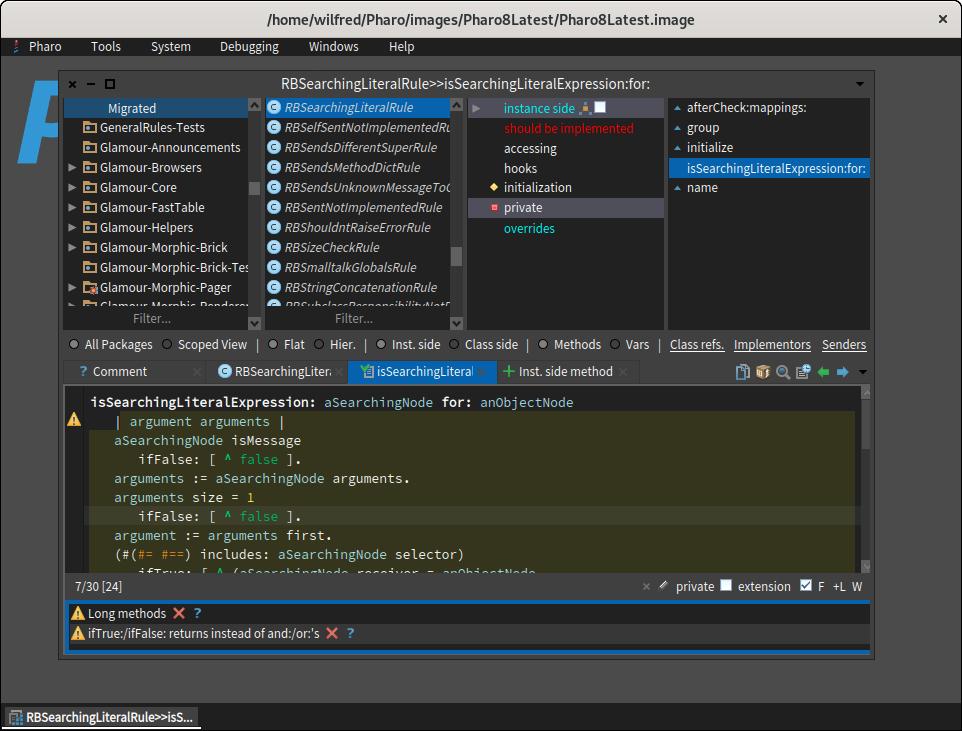
Task: Click the Implementors link
Action: coord(772,344)
